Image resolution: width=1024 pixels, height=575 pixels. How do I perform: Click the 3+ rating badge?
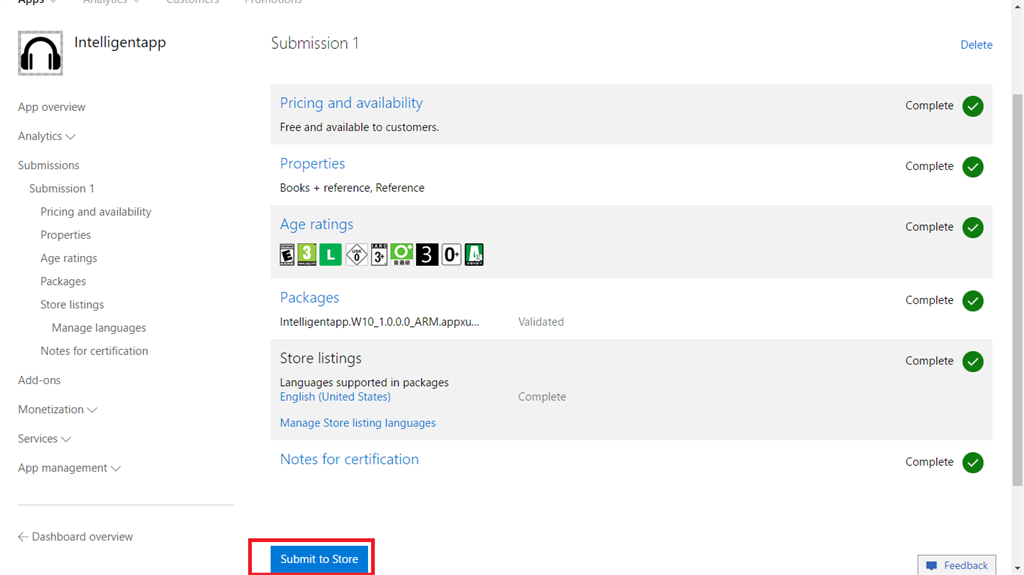[x=379, y=254]
